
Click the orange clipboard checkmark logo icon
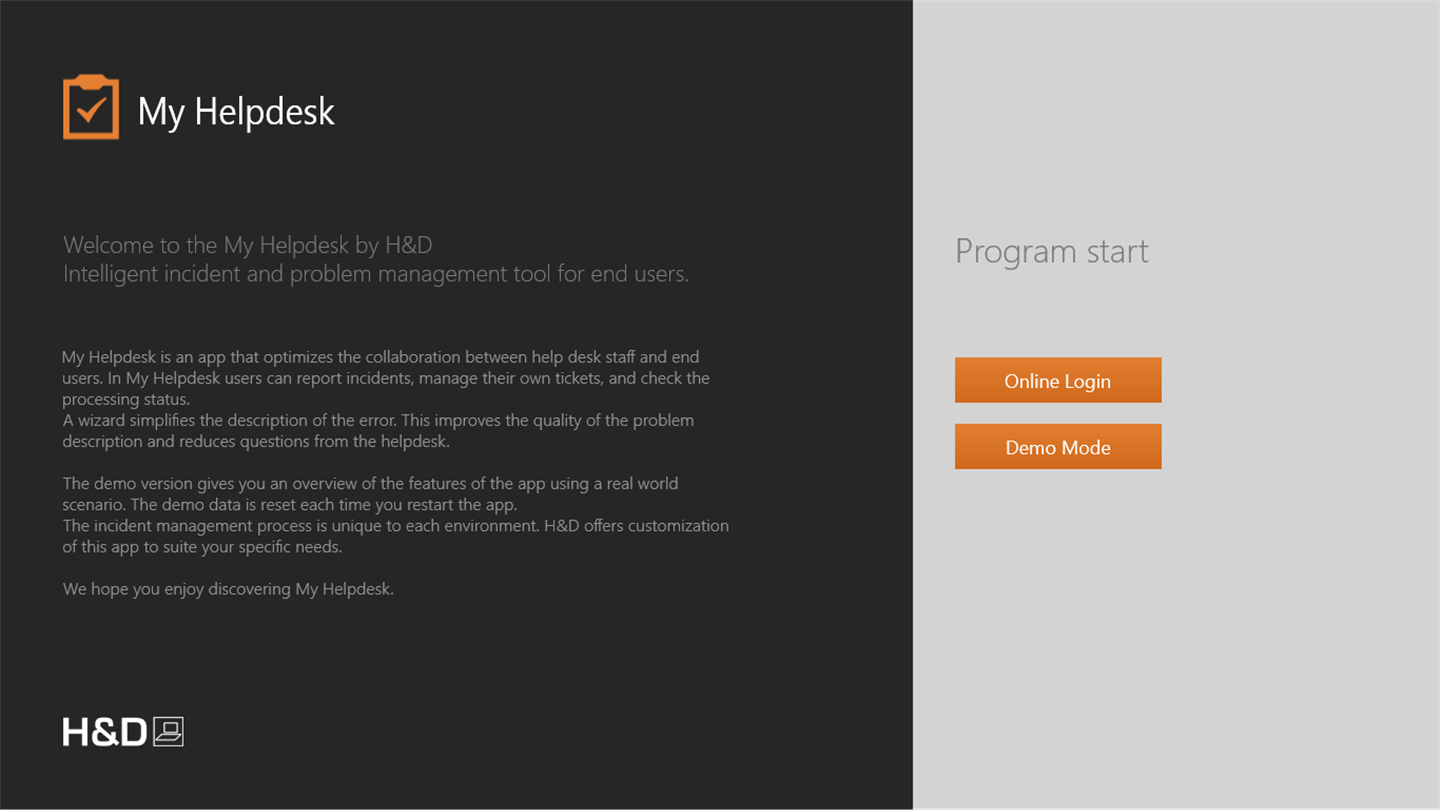[91, 107]
